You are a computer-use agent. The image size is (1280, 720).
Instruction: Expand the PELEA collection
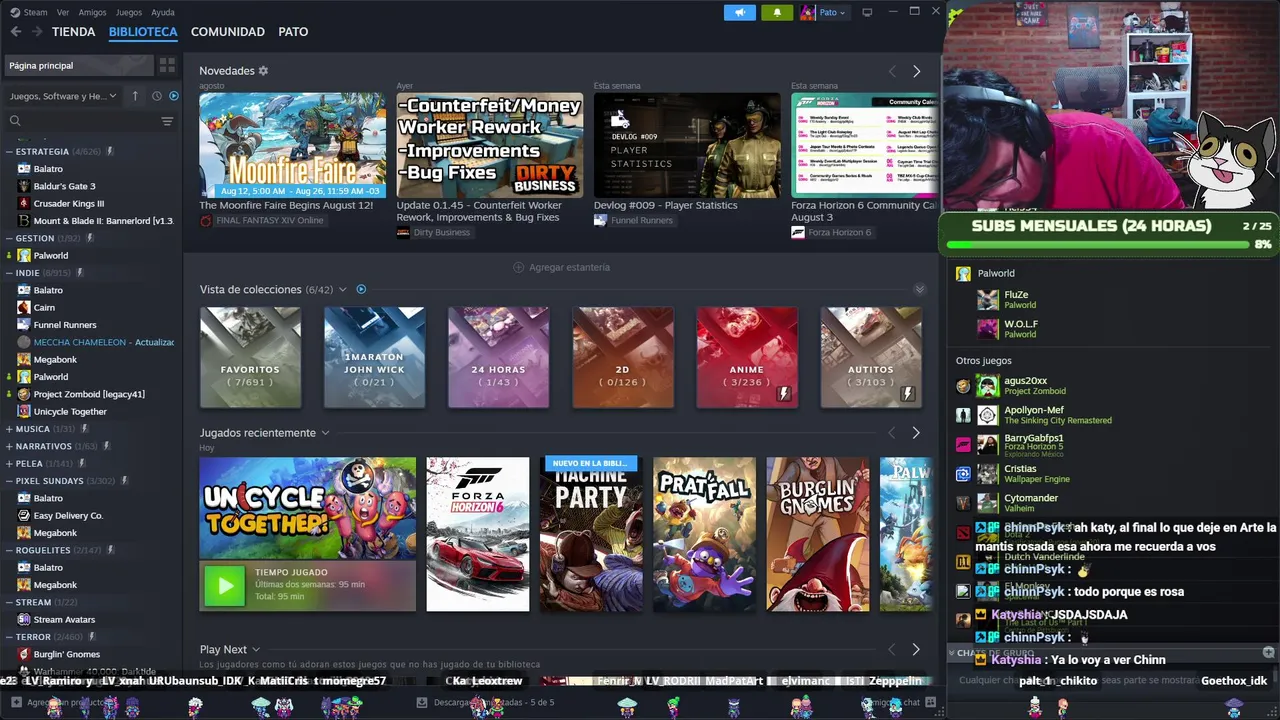pos(9,464)
